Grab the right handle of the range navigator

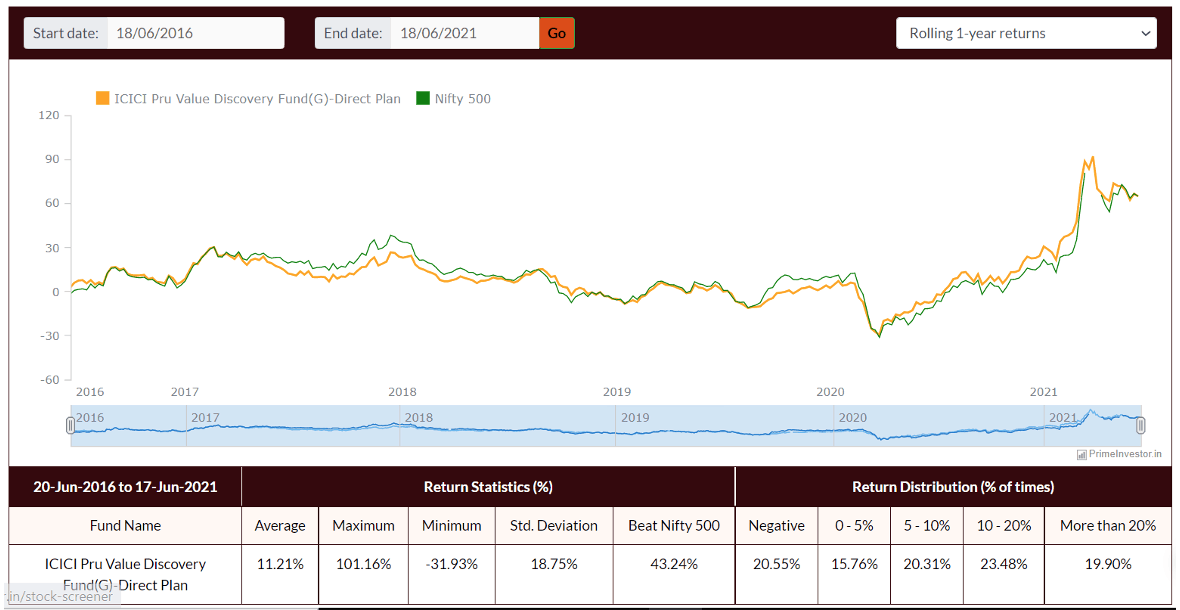1141,426
